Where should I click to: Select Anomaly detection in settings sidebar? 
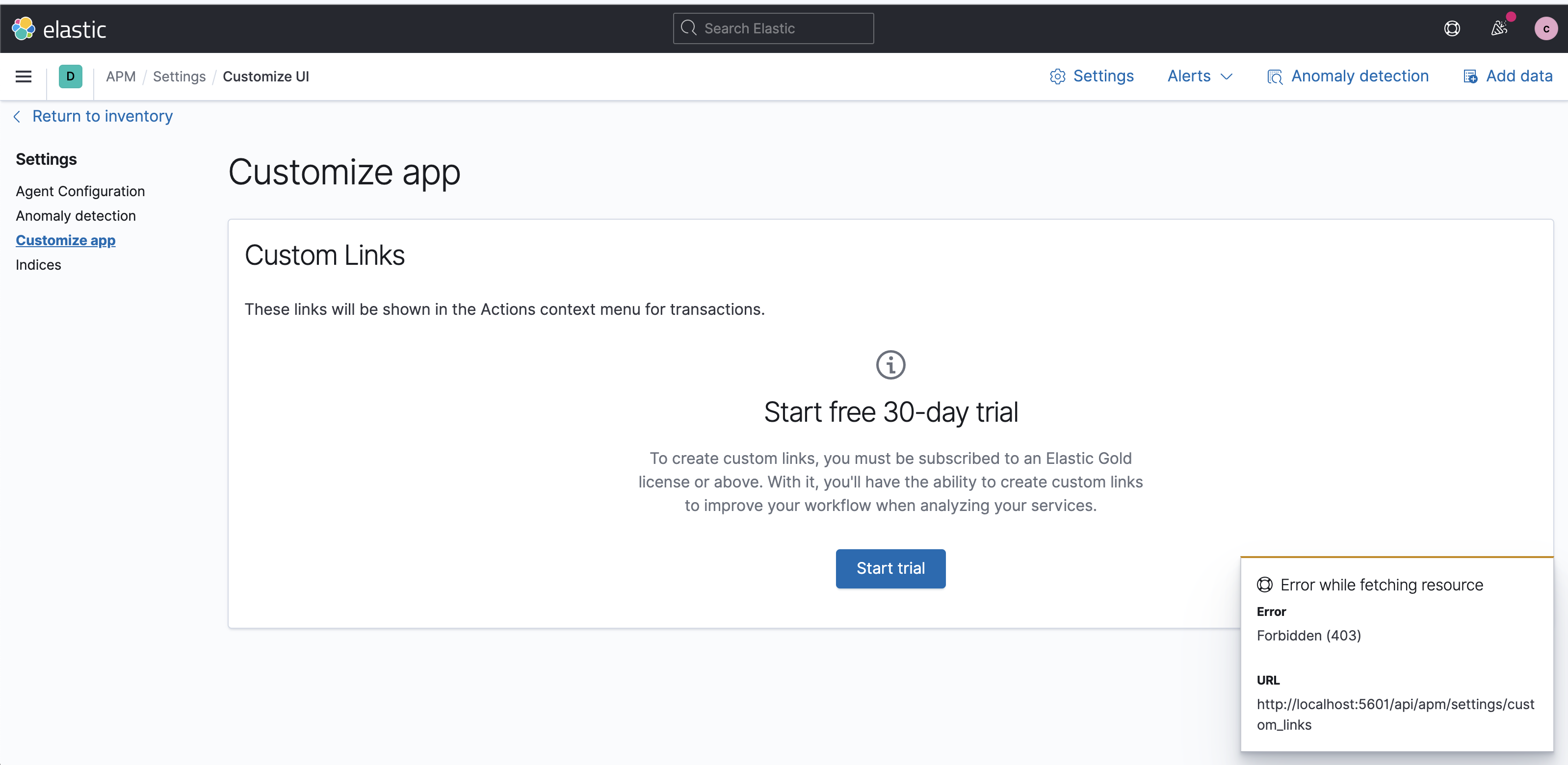pyautogui.click(x=76, y=216)
